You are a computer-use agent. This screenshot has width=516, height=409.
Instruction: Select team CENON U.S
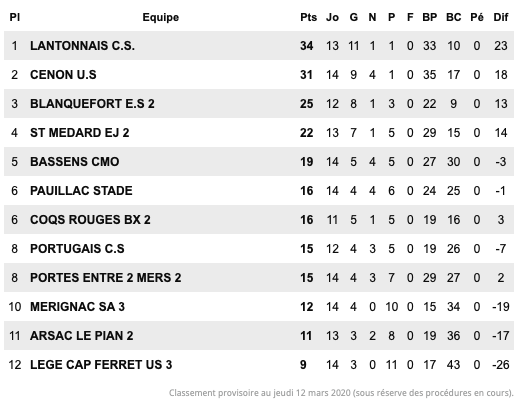tap(63, 75)
